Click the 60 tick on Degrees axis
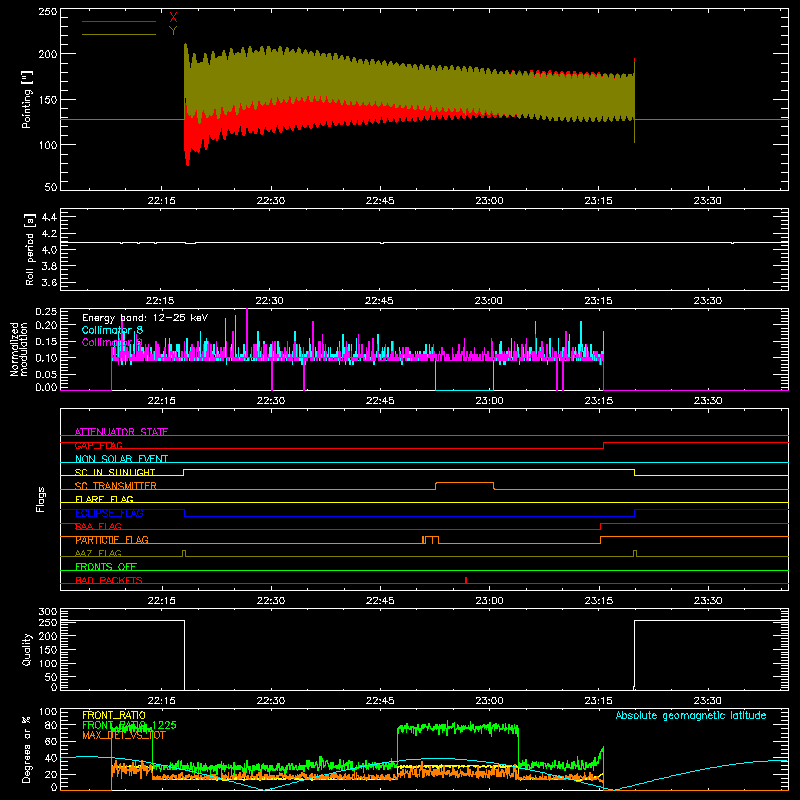 coord(52,741)
